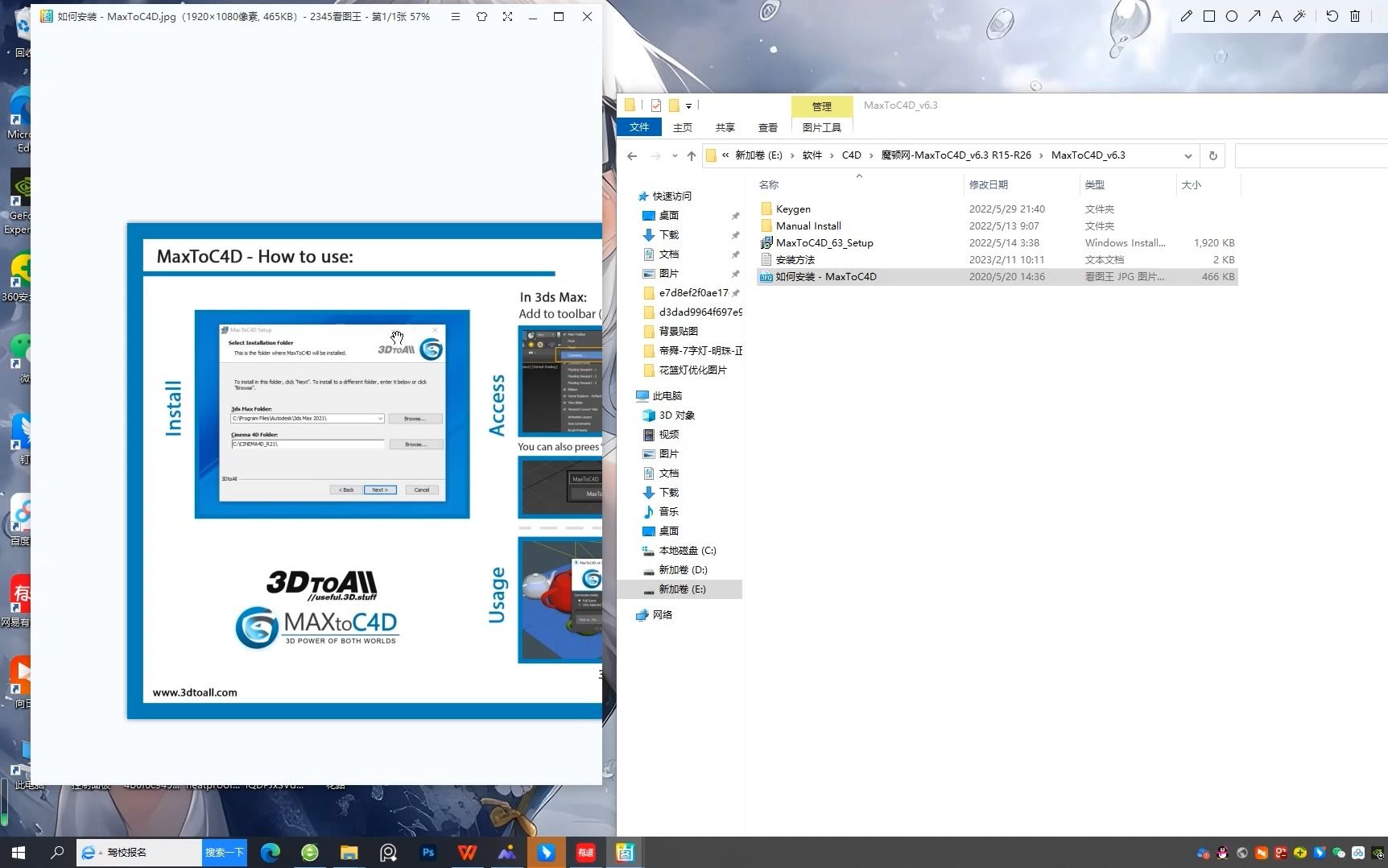Open 新加卷 (D:) in navigation pane
The image size is (1388, 868).
683,570
